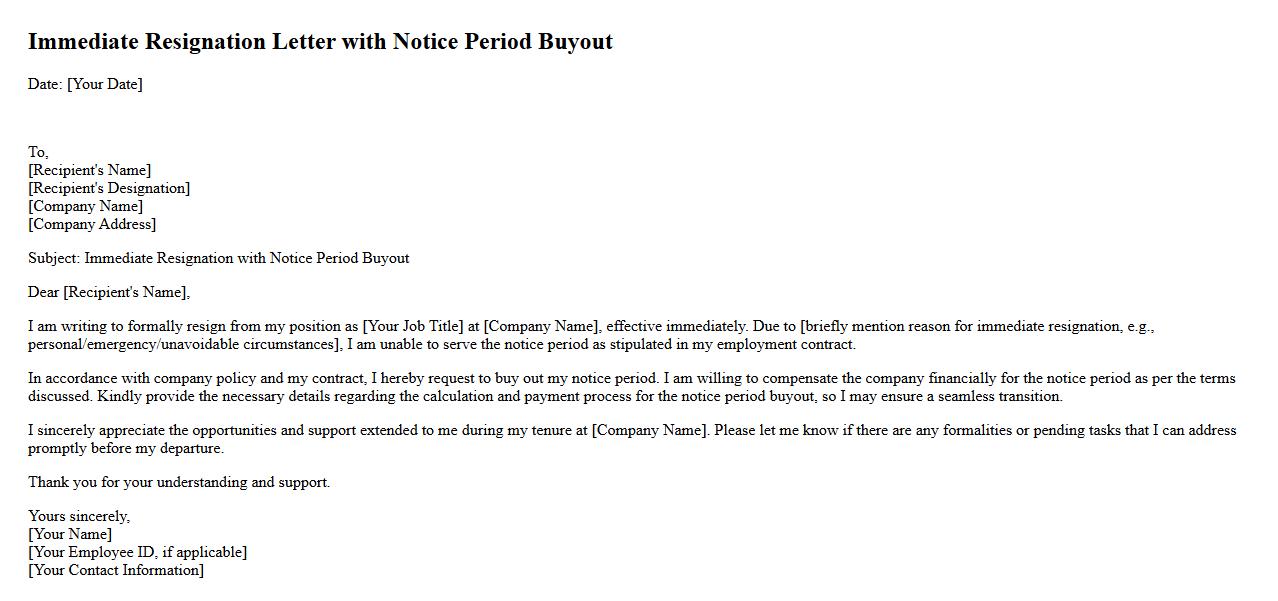Click the [Company Address] placeholder
1278x601 pixels.
(x=92, y=224)
